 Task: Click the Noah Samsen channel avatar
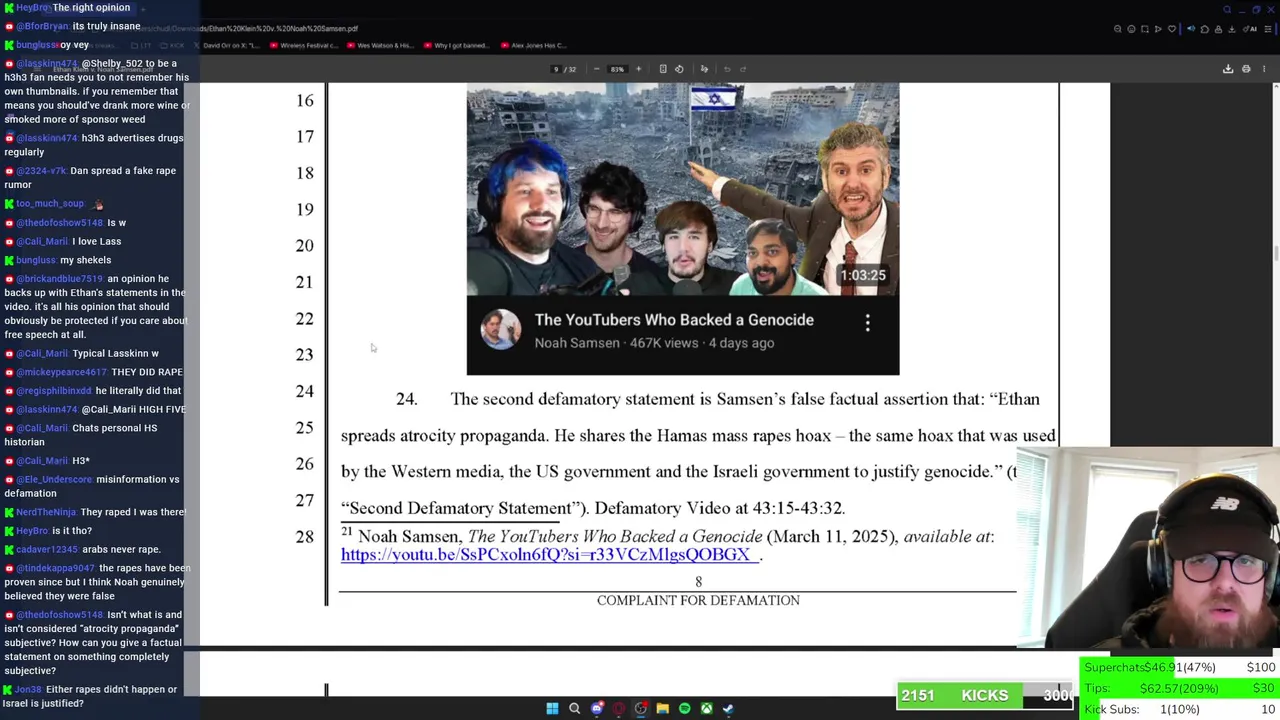(500, 330)
